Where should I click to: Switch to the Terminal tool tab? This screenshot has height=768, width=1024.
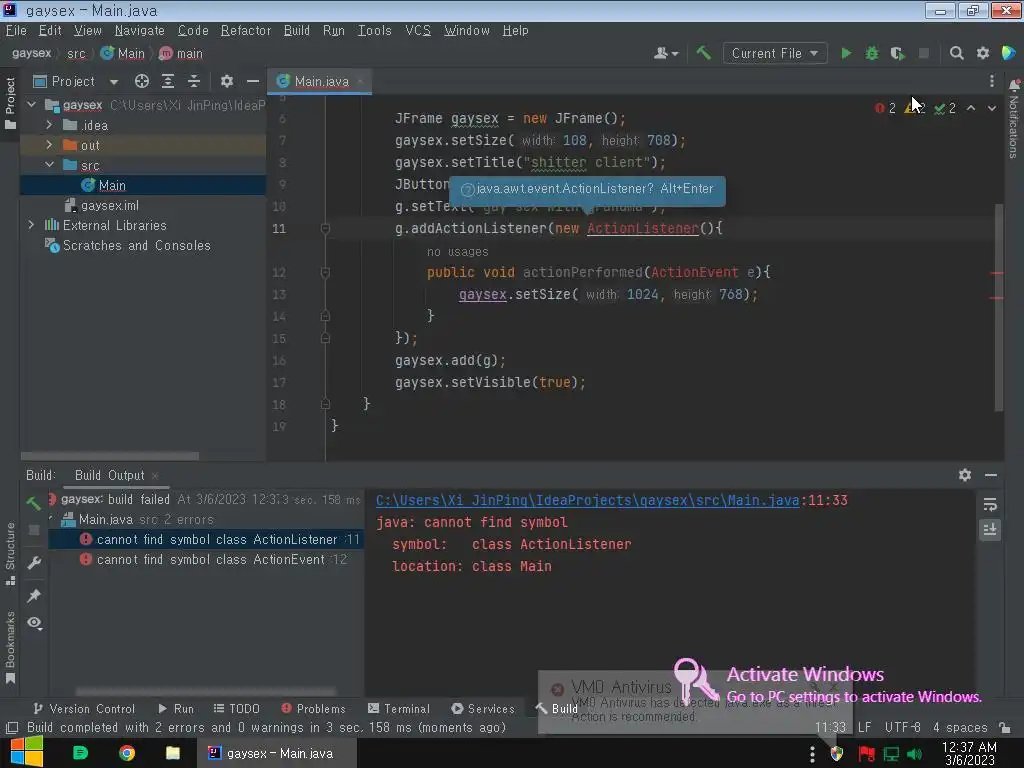[x=399, y=709]
